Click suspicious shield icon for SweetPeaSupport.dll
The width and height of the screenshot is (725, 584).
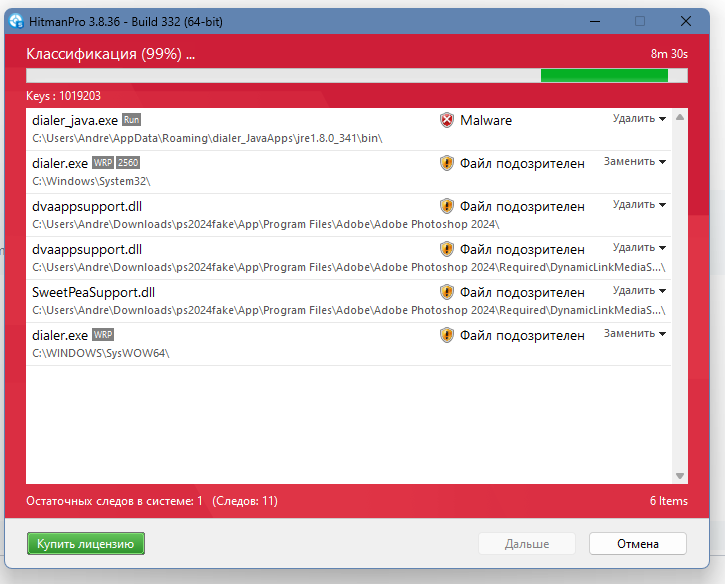pos(447,292)
